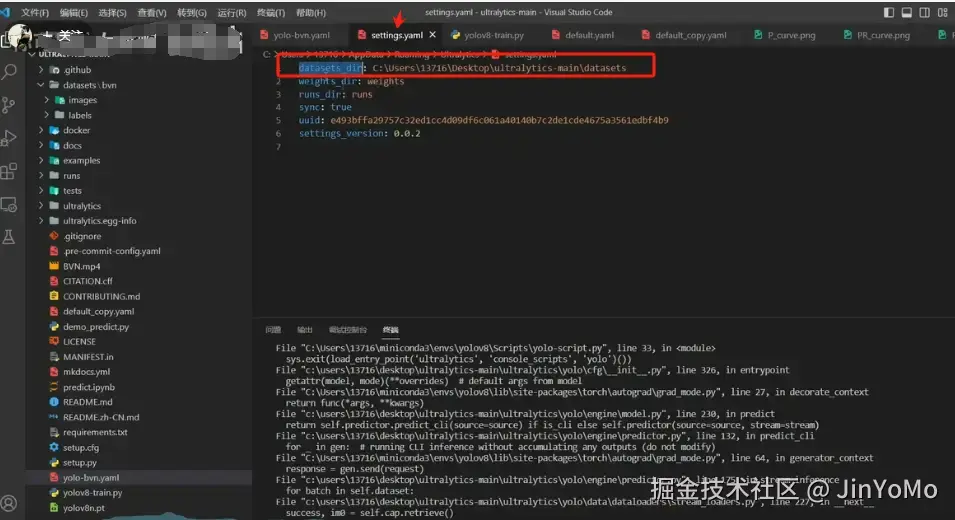The height and width of the screenshot is (520, 955).
Task: Open setup.py file
Action: coord(79,463)
